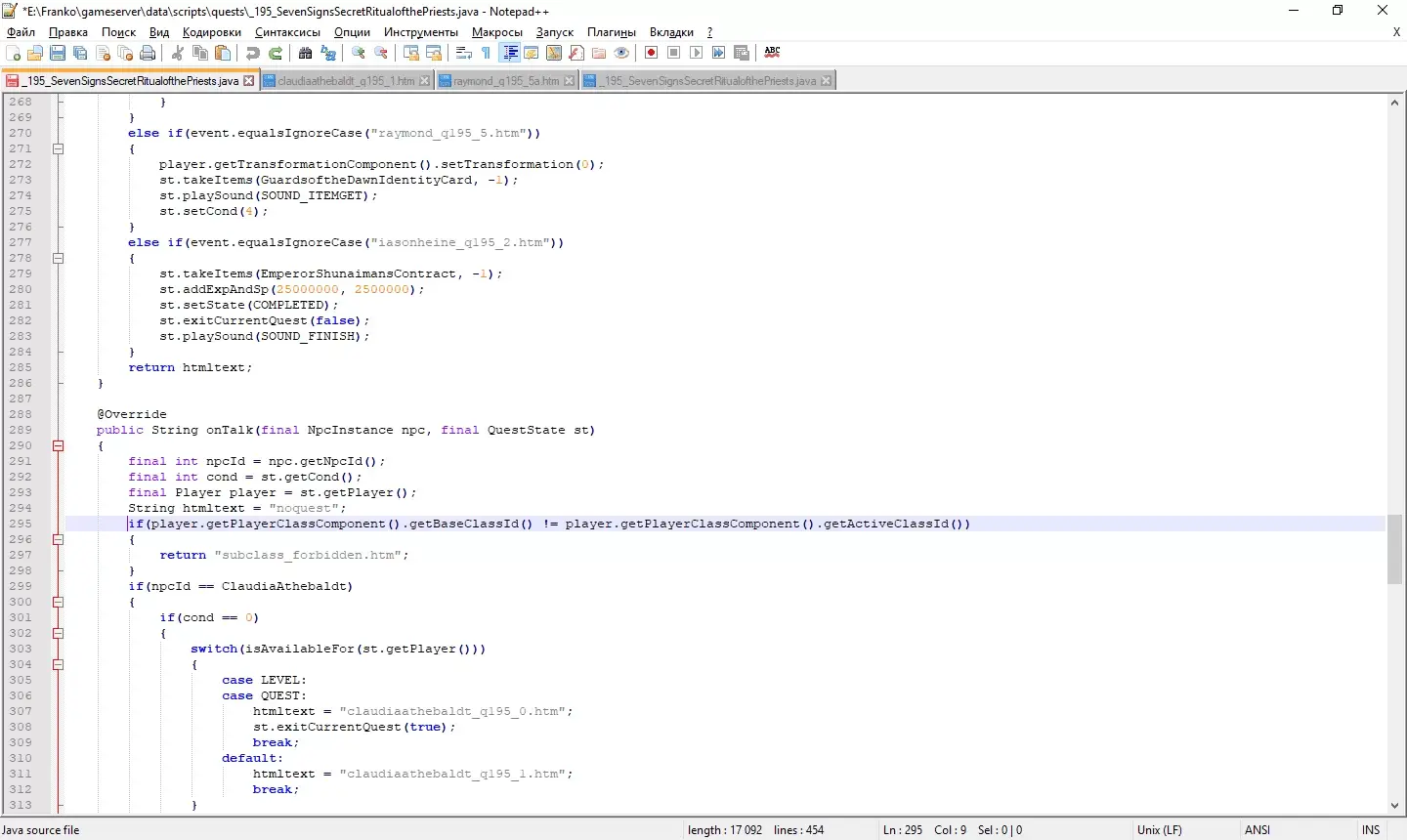Save the current file
Image resolution: width=1407 pixels, height=840 pixels.
coord(58,53)
